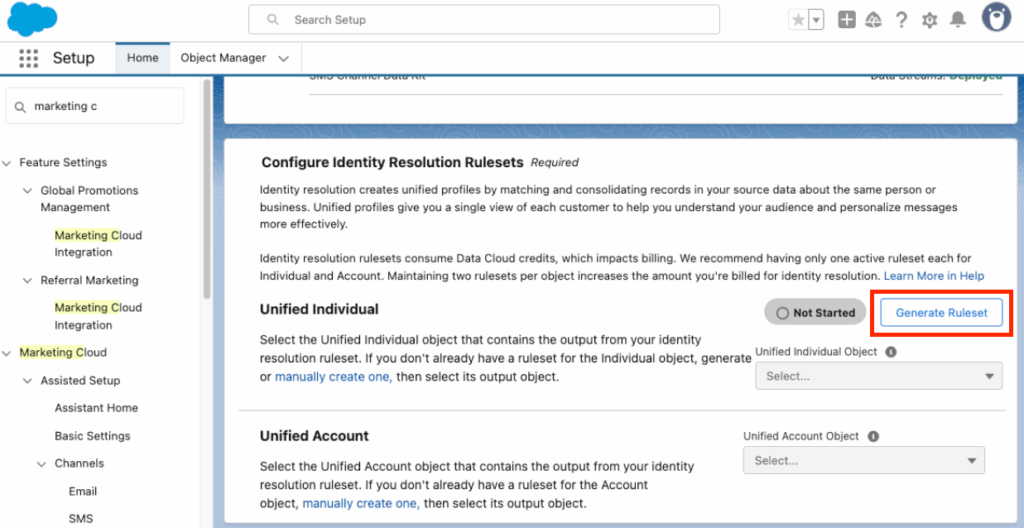
Task: Collapse the Referral Marketing node
Action: (27, 280)
